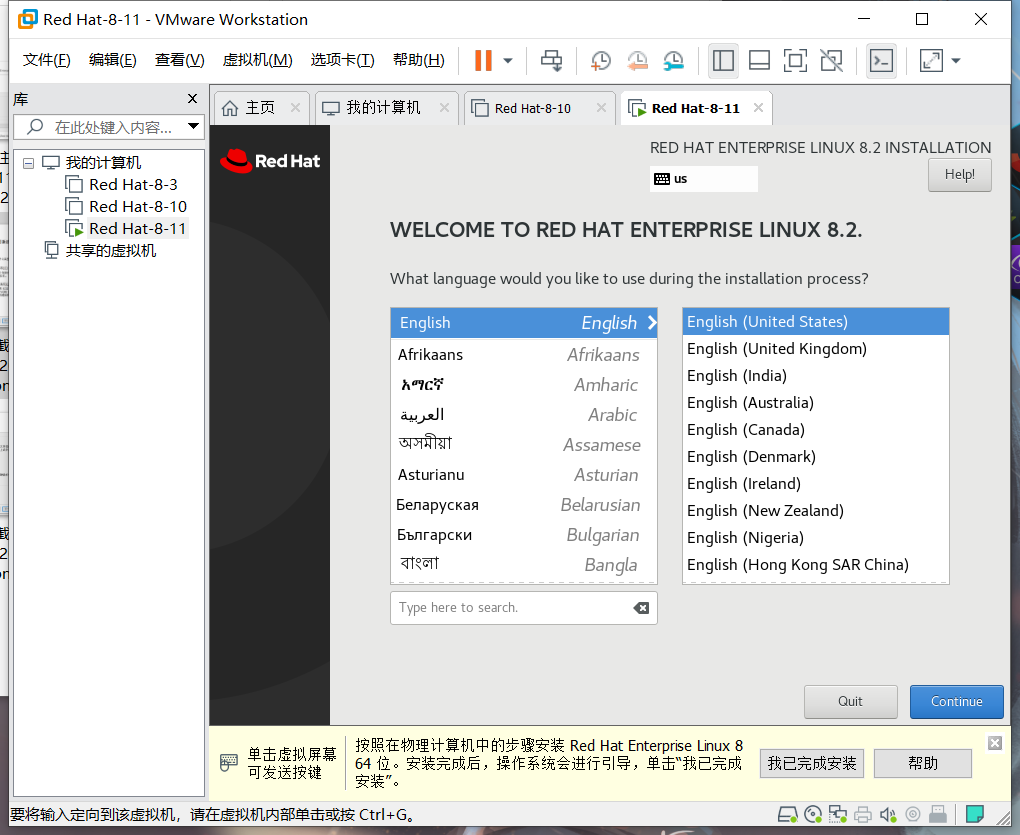The width and height of the screenshot is (1020, 835).
Task: Click the full screen mode icon
Action: (x=795, y=60)
